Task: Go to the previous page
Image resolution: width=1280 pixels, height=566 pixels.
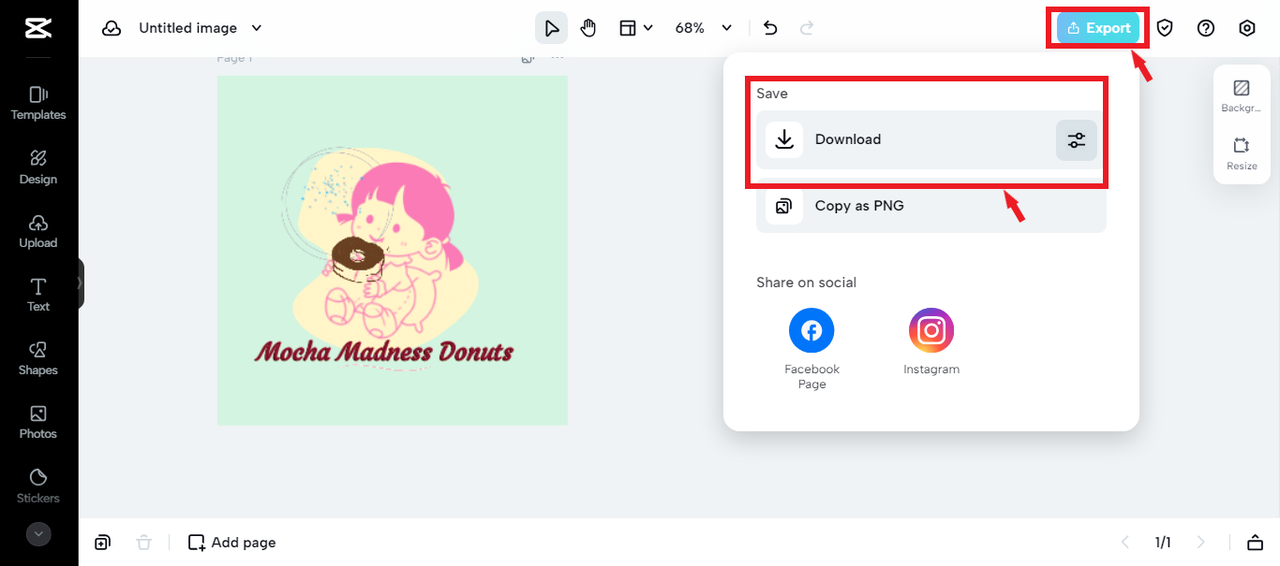Action: pyautogui.click(x=1125, y=542)
